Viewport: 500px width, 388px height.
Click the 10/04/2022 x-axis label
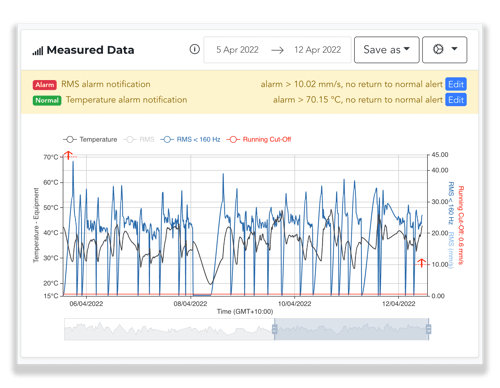point(294,304)
